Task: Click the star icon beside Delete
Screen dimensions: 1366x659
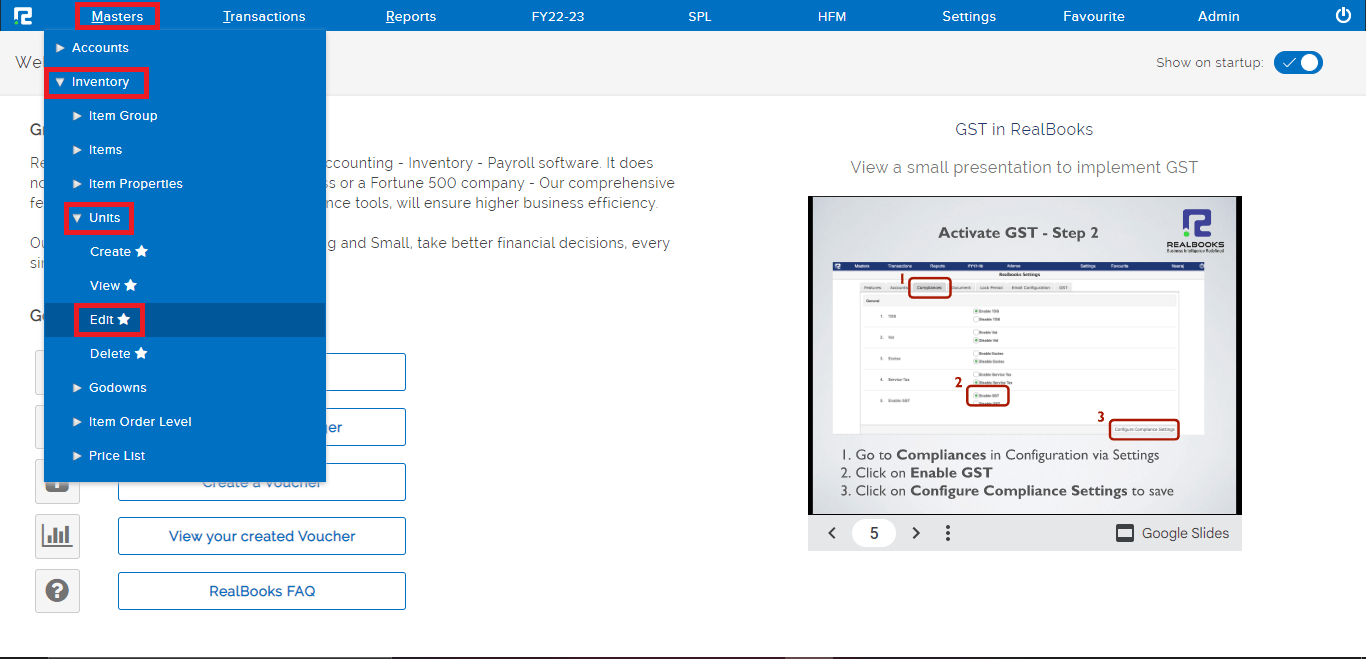Action: 141,354
